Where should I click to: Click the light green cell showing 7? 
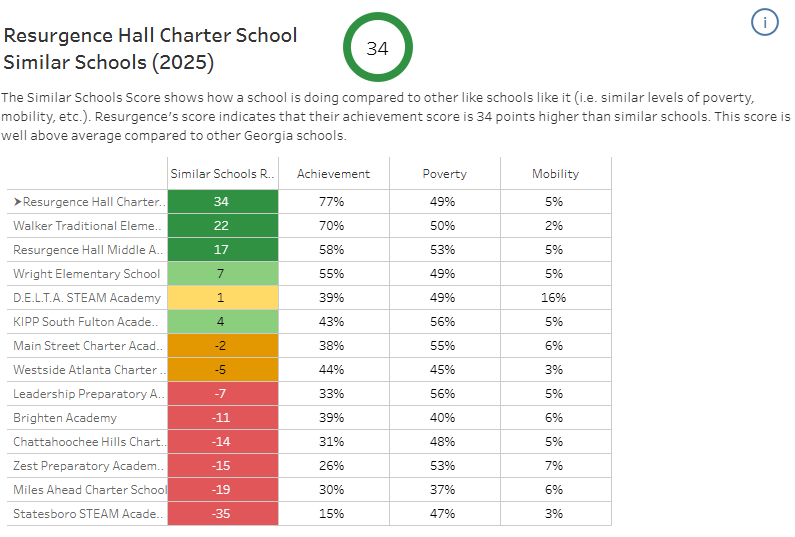(221, 274)
